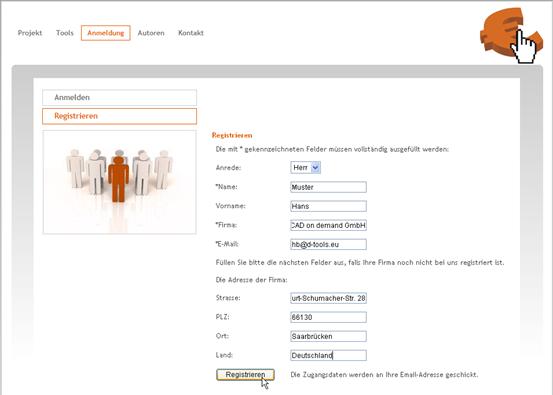Click the orange Euro logo icon
553x395 pixels.
[x=511, y=35]
